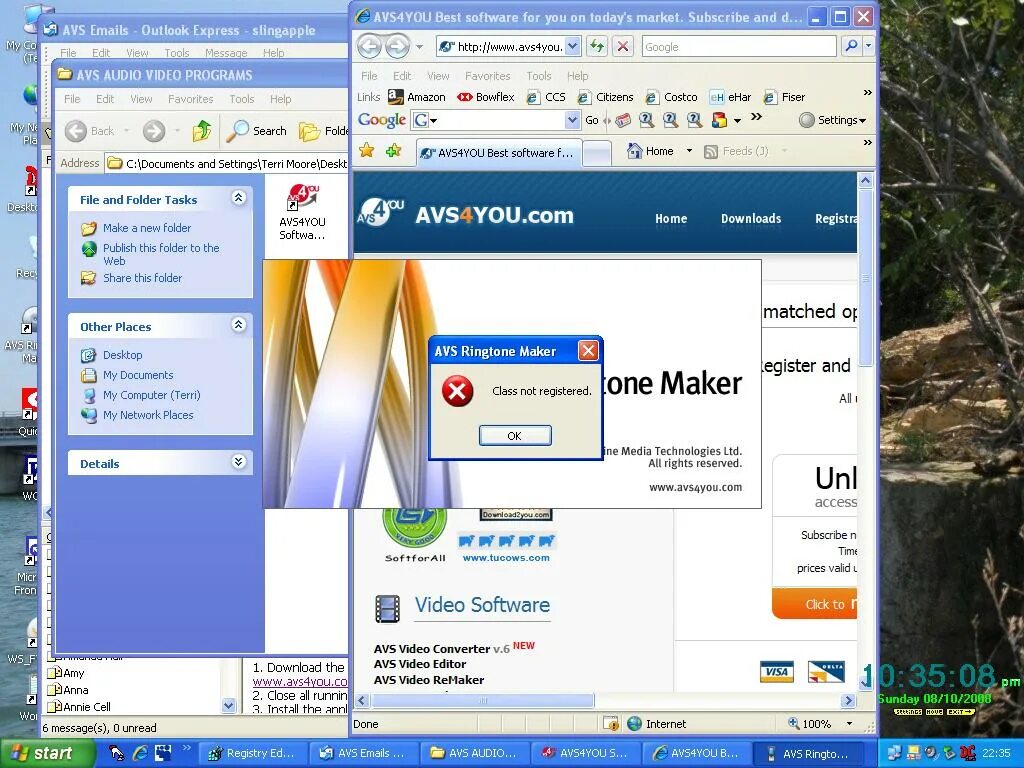
Task: Open the Amazon link in the Links bar
Action: (x=417, y=97)
